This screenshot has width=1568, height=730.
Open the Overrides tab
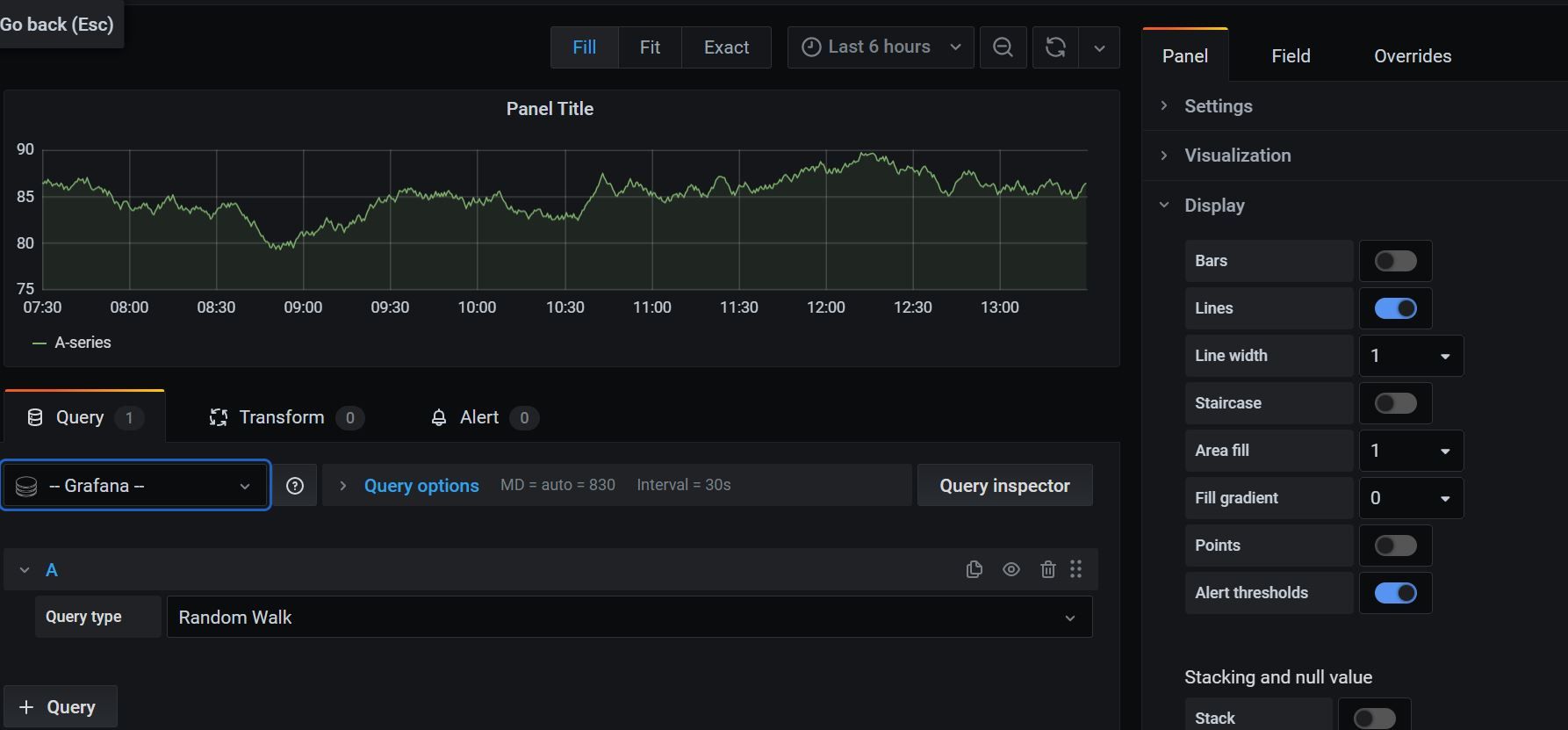point(1412,56)
